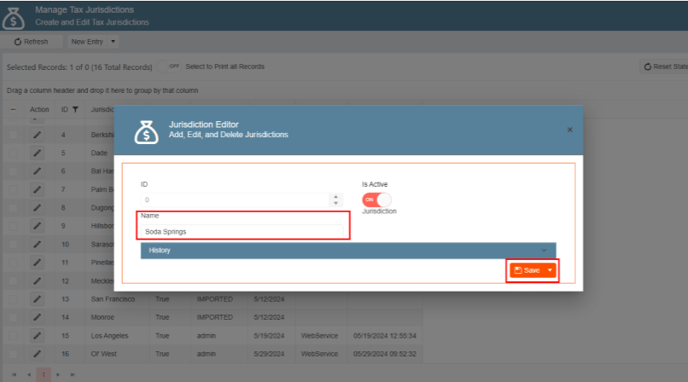The height and width of the screenshot is (382, 688).
Task: Click the pencil edit icon for row 16
Action: click(x=37, y=353)
